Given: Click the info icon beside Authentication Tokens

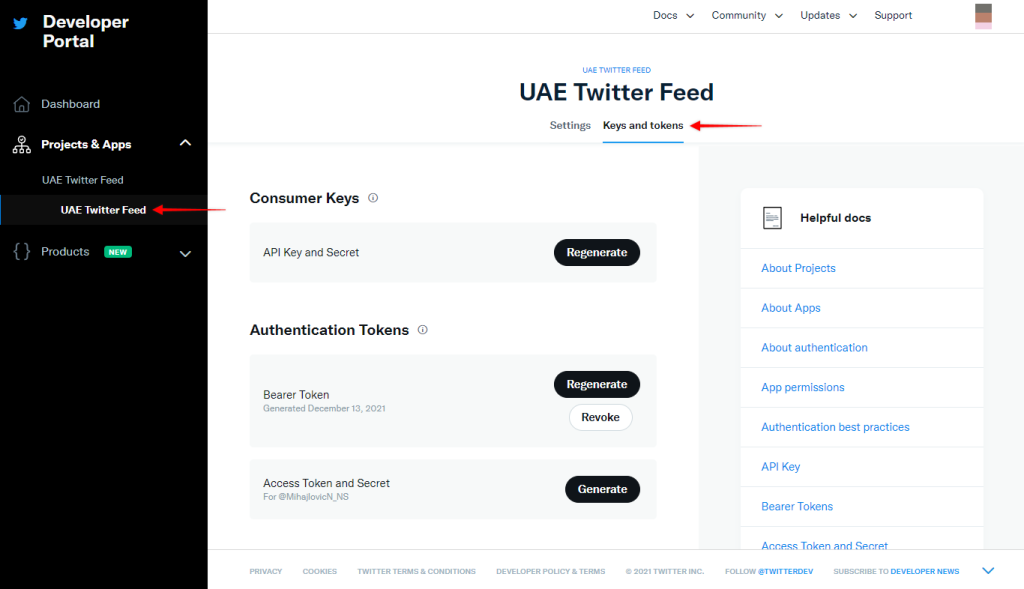Looking at the screenshot, I should click(422, 329).
